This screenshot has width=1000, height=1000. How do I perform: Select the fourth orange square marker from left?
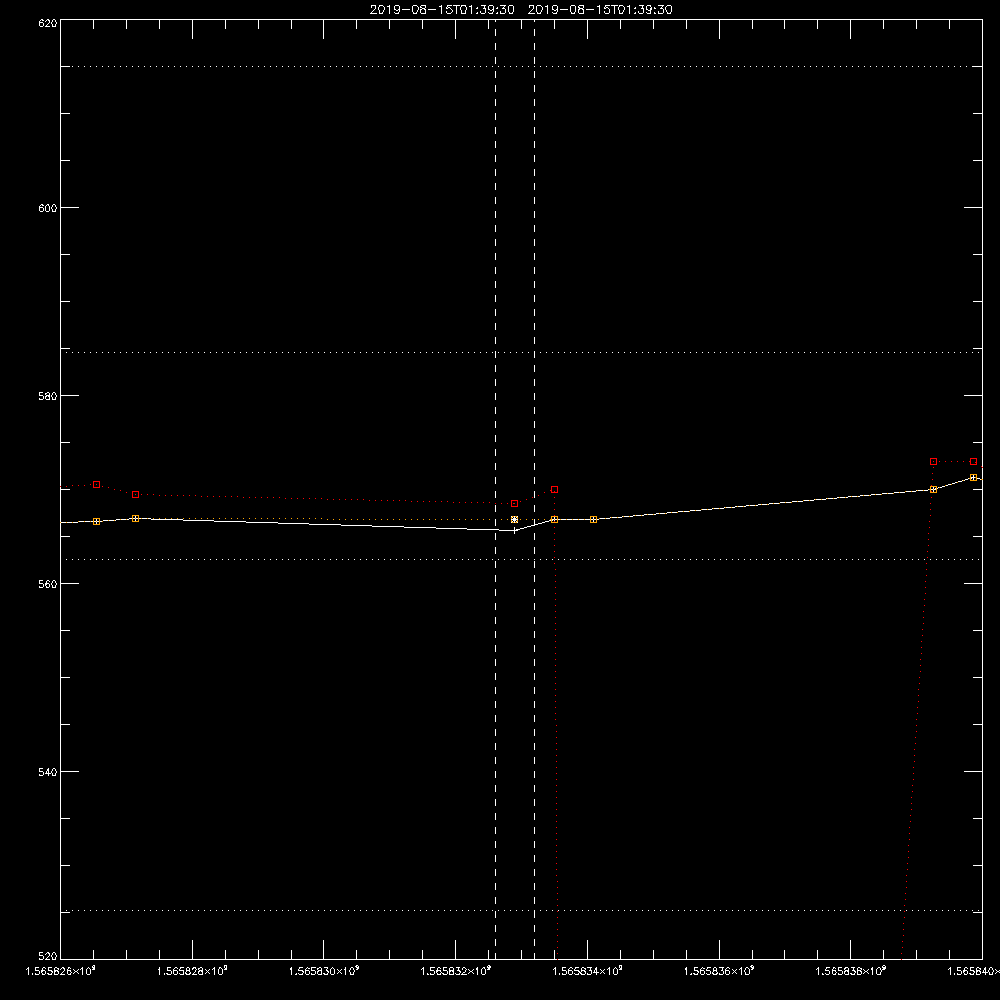pos(594,520)
